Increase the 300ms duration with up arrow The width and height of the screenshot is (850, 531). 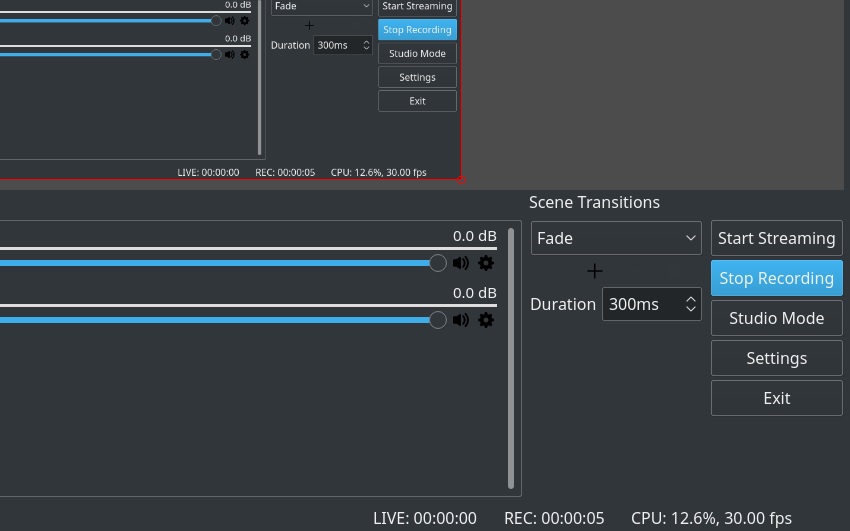coord(691,299)
